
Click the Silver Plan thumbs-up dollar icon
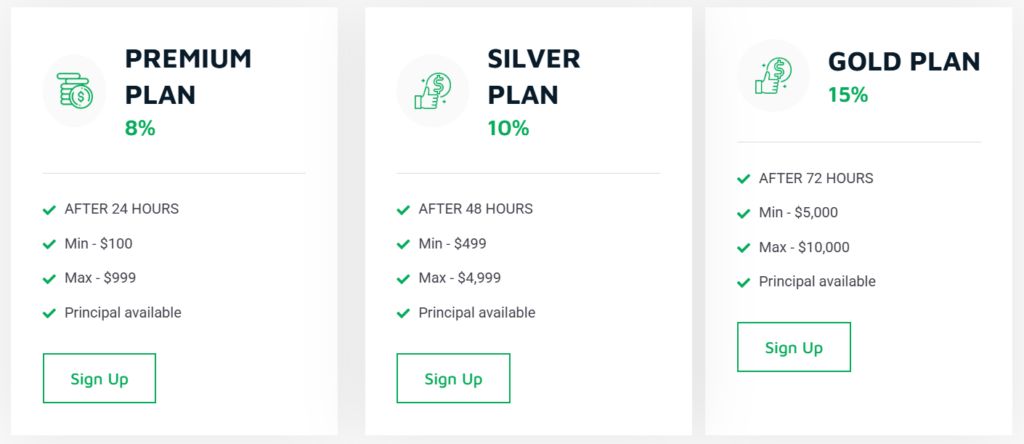(432, 91)
